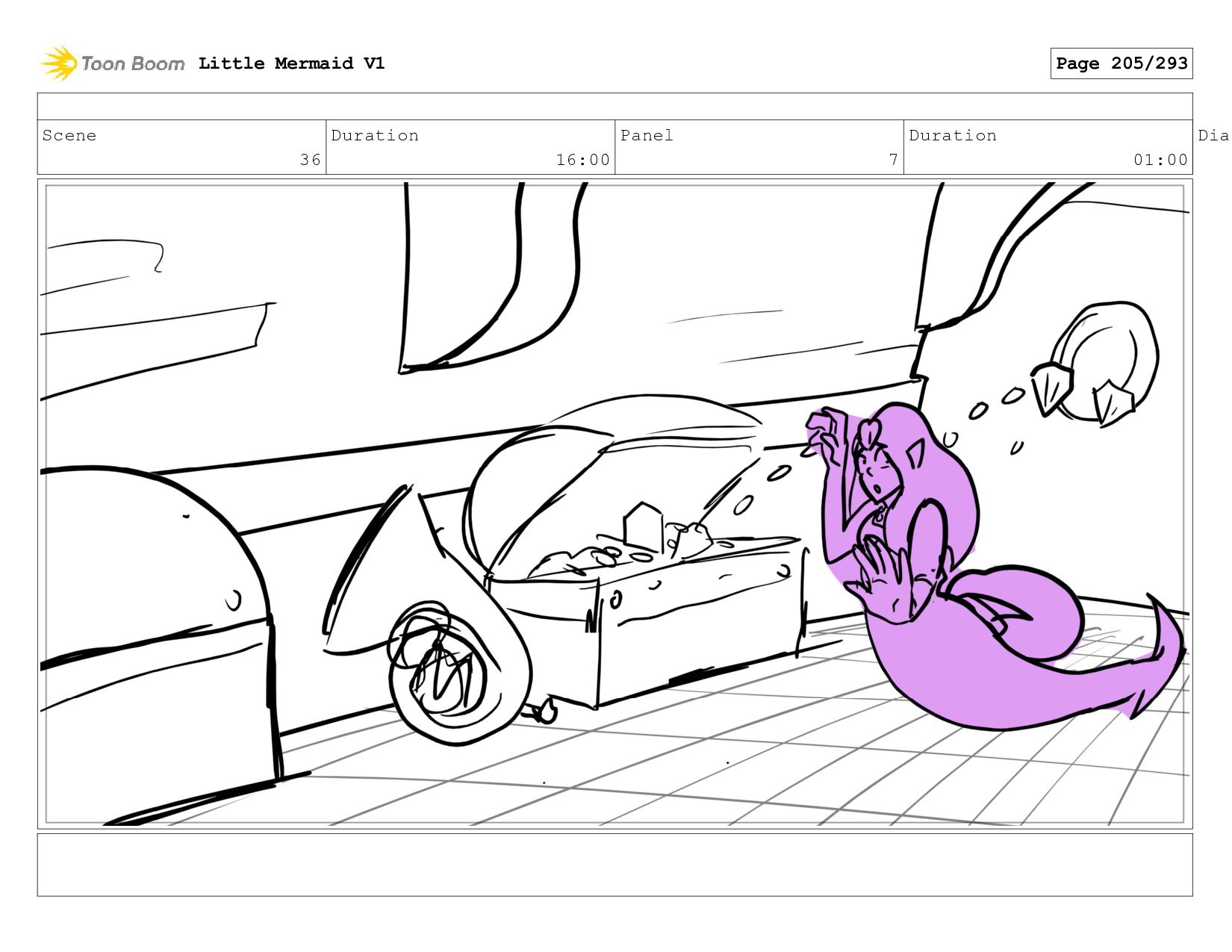Click the 'Page 205/293' page indicator
This screenshot has height=952, width=1232.
click(1121, 63)
